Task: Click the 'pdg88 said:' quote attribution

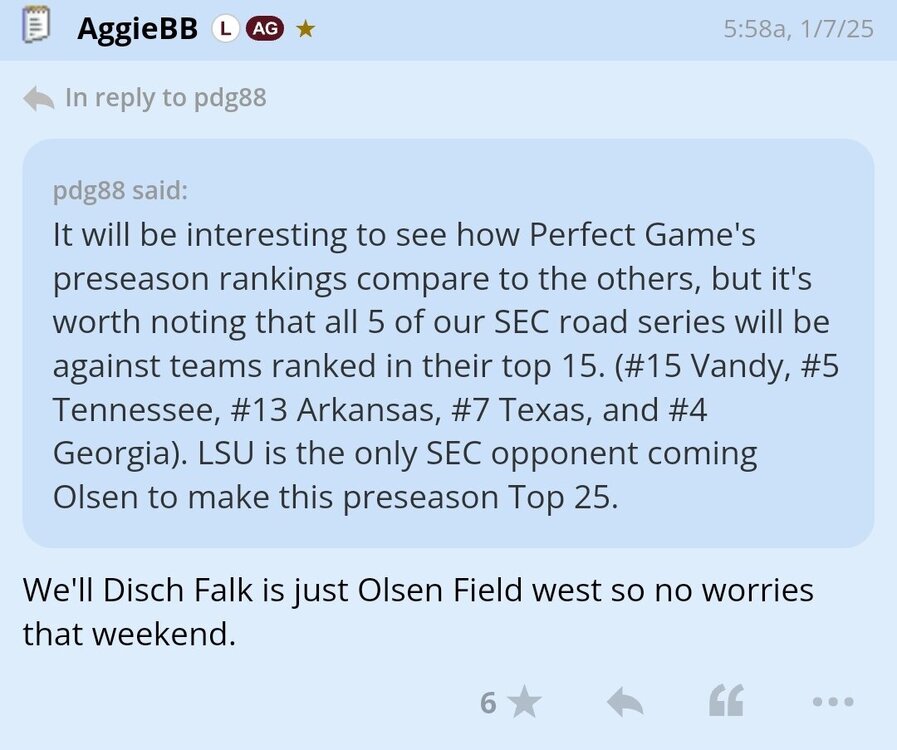Action: [120, 191]
